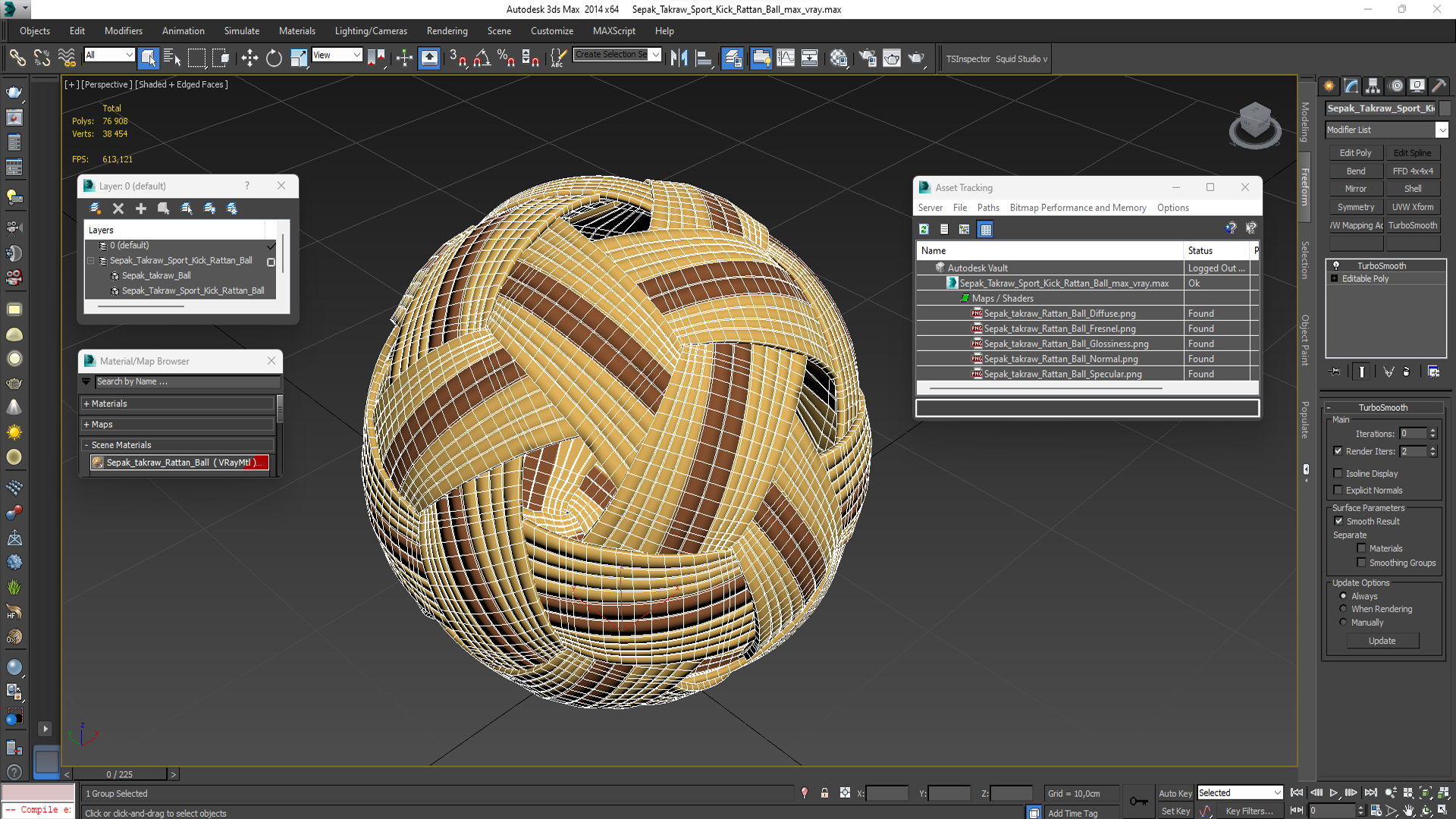This screenshot has height=819, width=1456.
Task: Collapse the TurboSmooth rollout
Action: tap(1382, 407)
